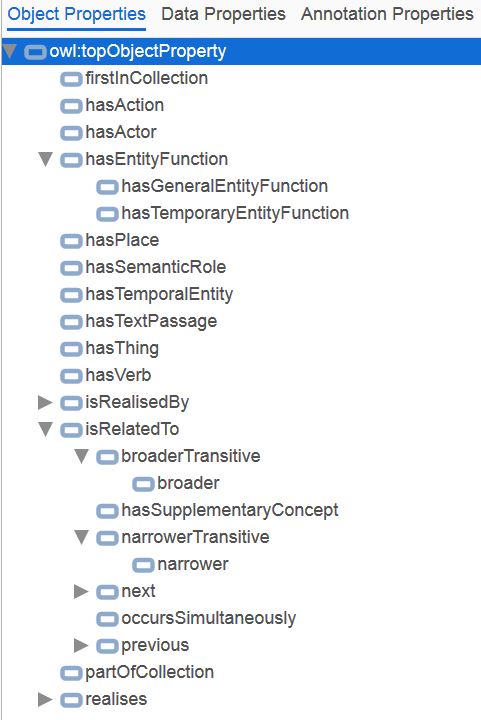Click the owl:topObjectProperty icon
The image size is (481, 720).
coord(35,52)
